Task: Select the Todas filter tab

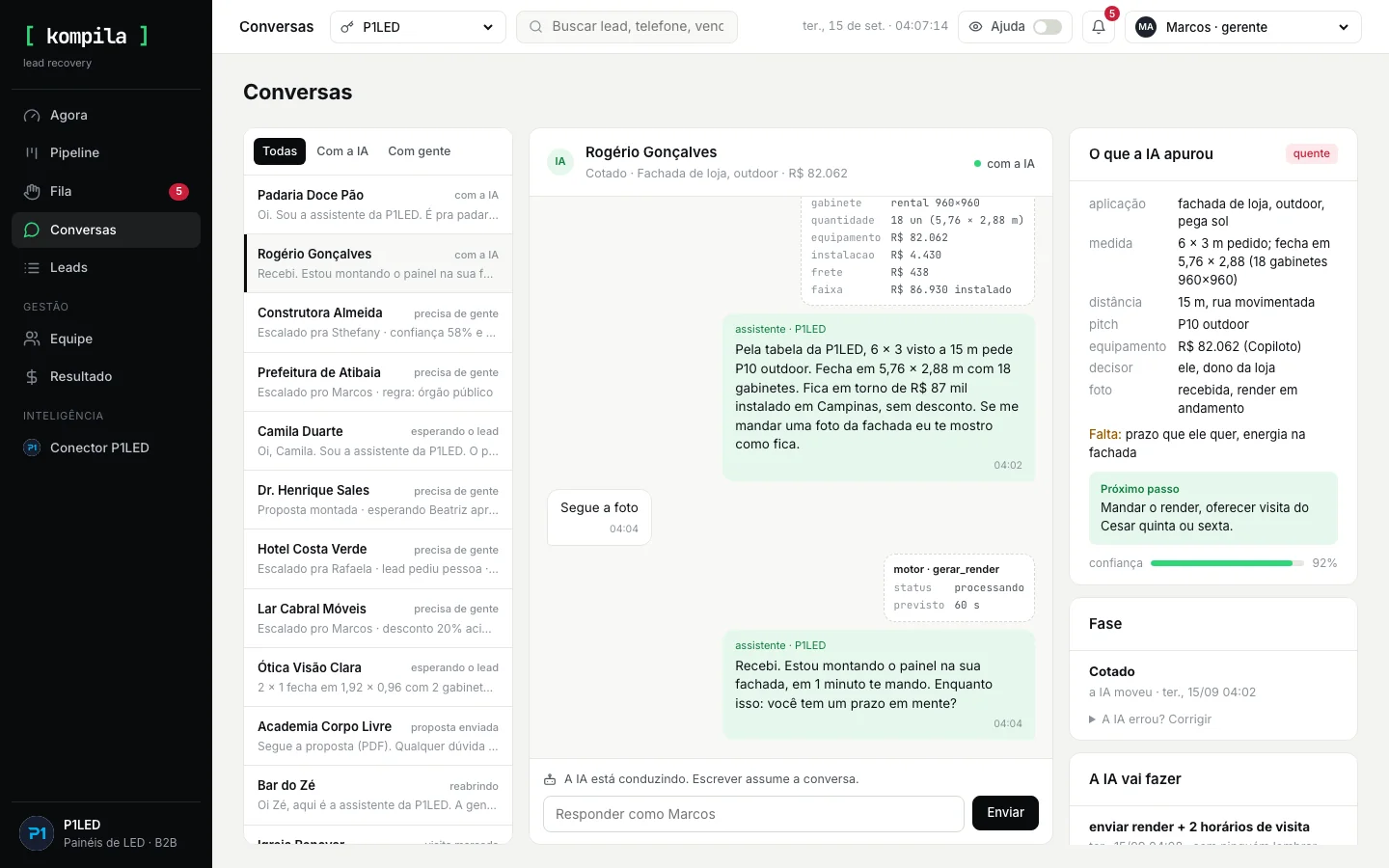Action: pos(280,151)
